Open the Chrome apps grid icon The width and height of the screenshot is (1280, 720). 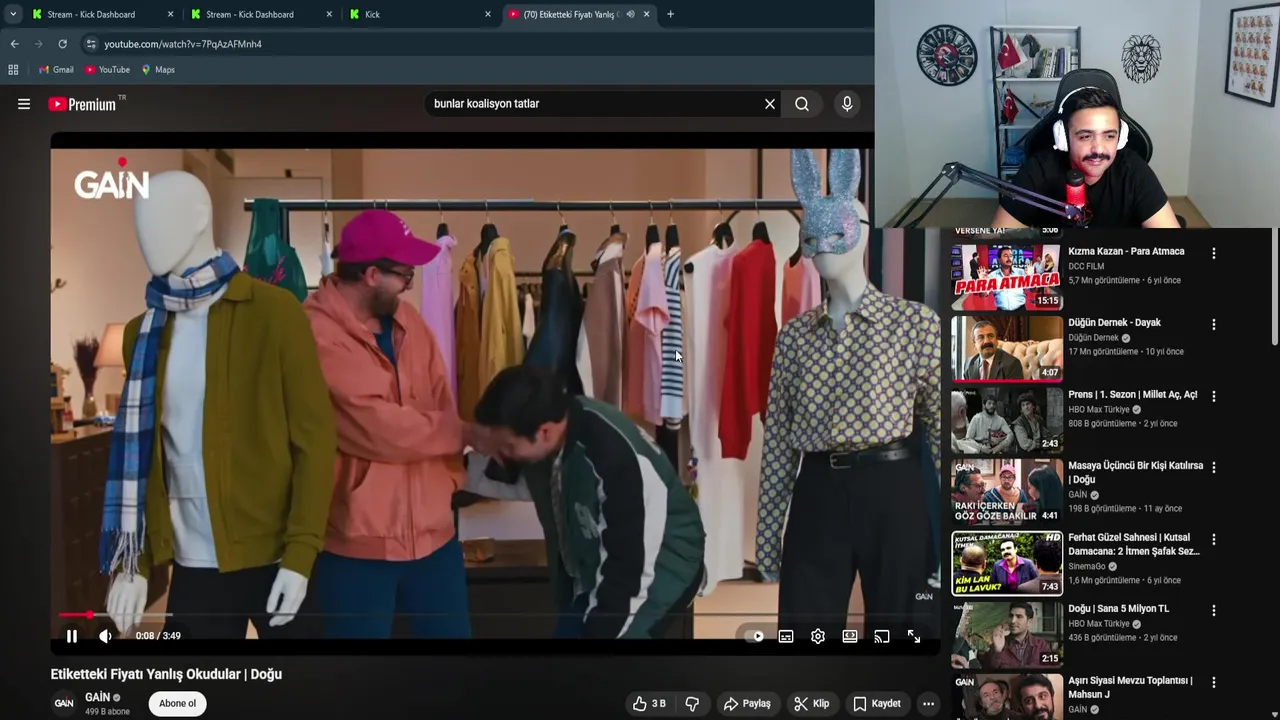tap(13, 70)
